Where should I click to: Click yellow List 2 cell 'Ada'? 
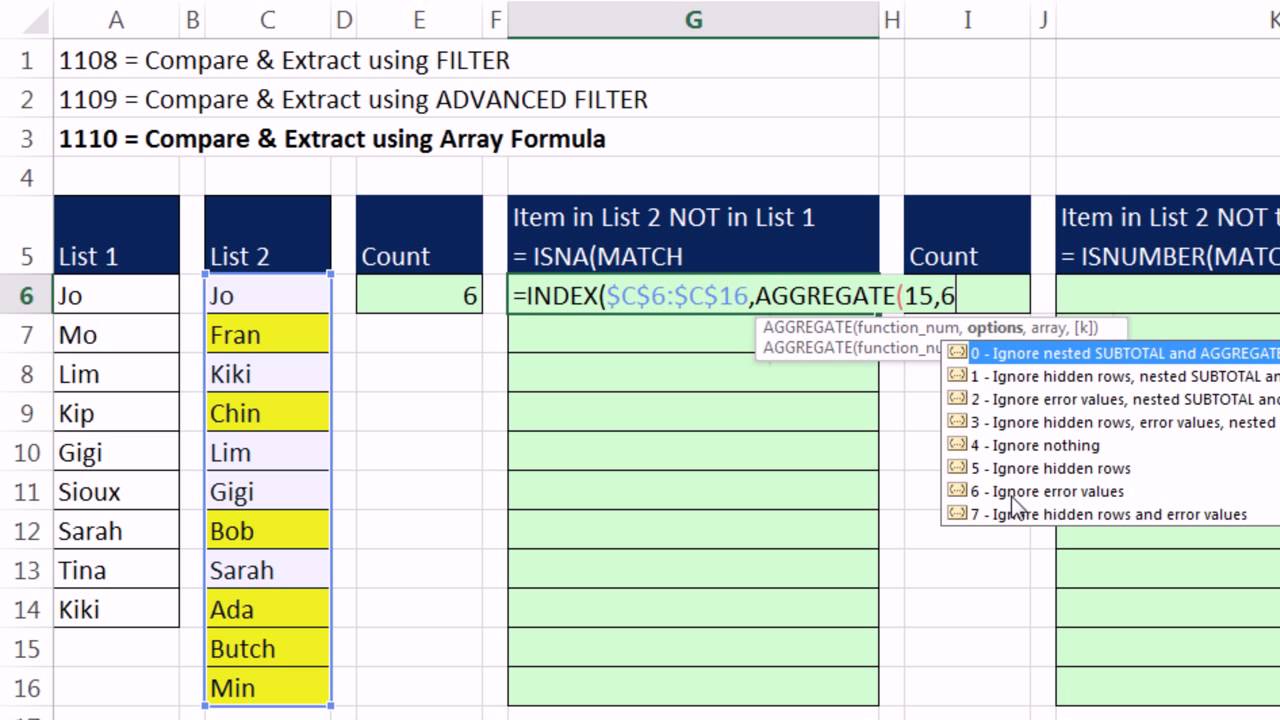pyautogui.click(x=267, y=609)
